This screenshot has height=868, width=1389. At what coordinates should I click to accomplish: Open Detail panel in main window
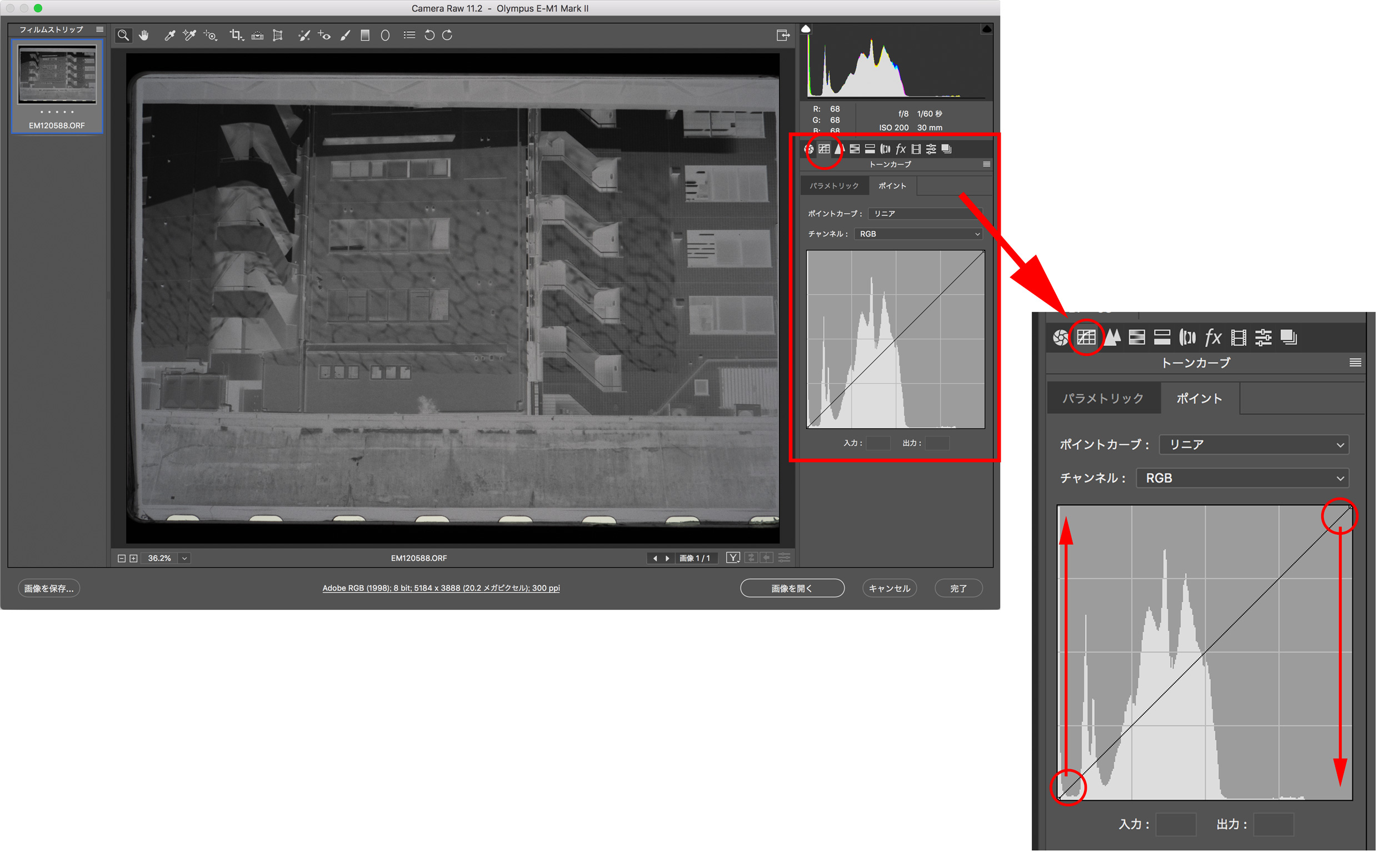pyautogui.click(x=840, y=149)
